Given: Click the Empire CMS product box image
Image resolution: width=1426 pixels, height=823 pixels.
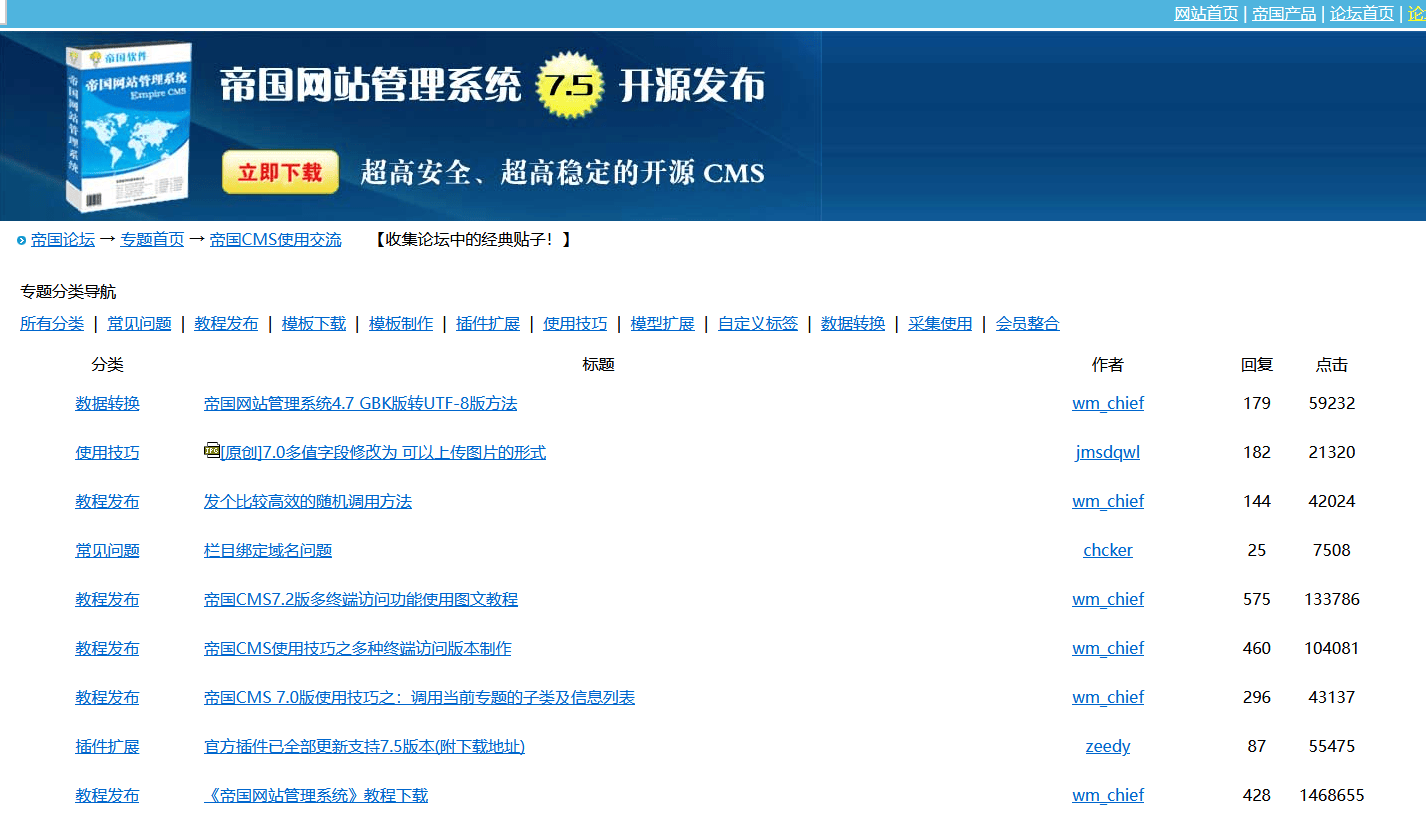Looking at the screenshot, I should click(x=129, y=128).
